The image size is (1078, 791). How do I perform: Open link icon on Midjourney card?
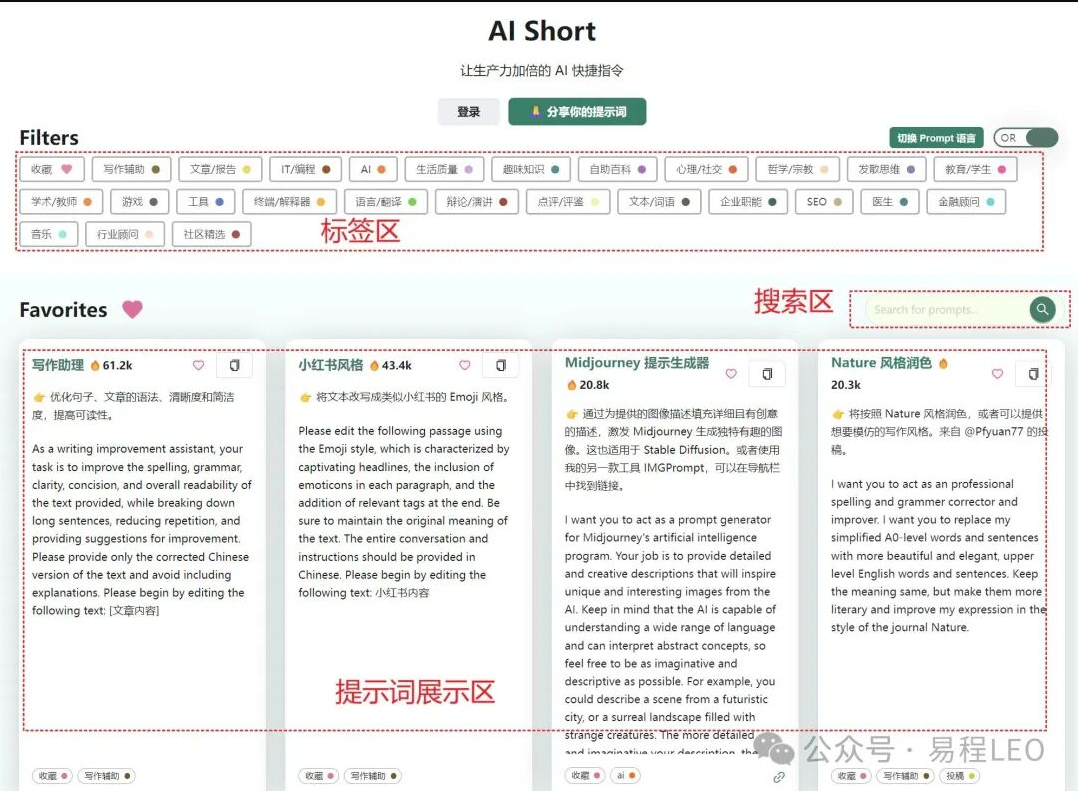click(x=779, y=777)
